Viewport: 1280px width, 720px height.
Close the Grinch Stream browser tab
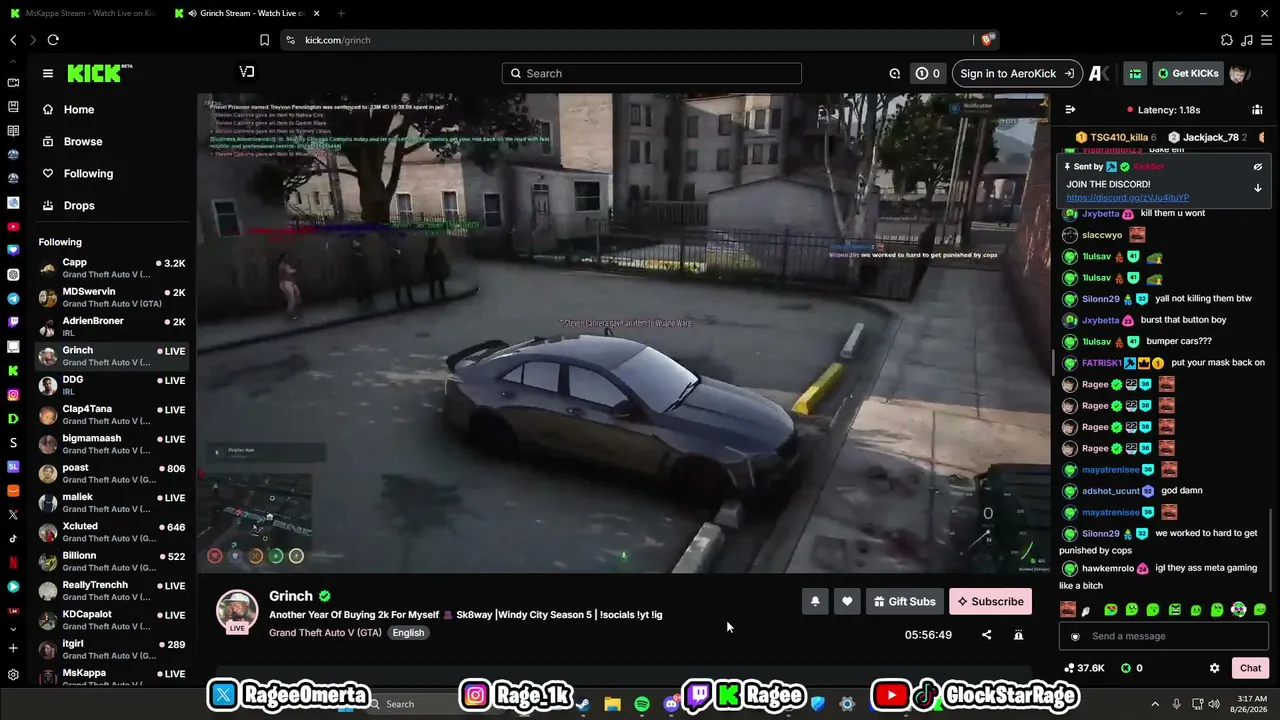pos(317,13)
